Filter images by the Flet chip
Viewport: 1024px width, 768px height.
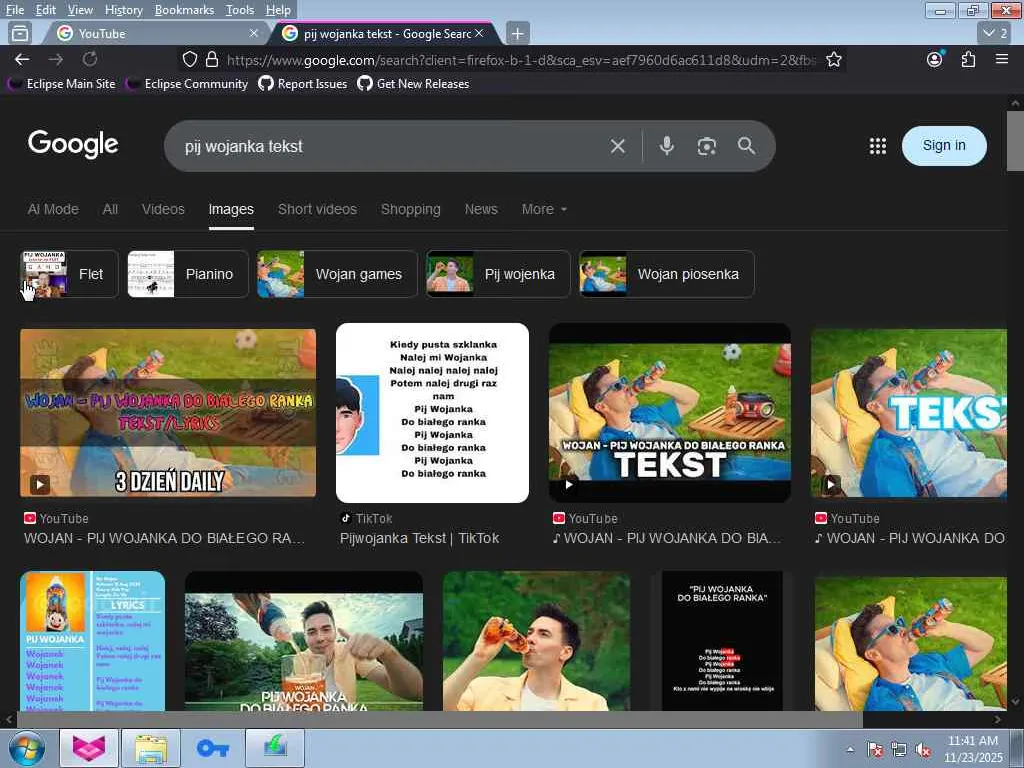click(x=69, y=274)
